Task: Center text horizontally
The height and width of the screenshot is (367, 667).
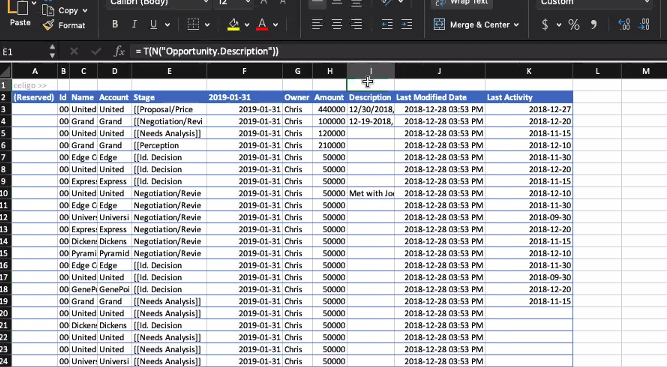Action: pos(336,24)
